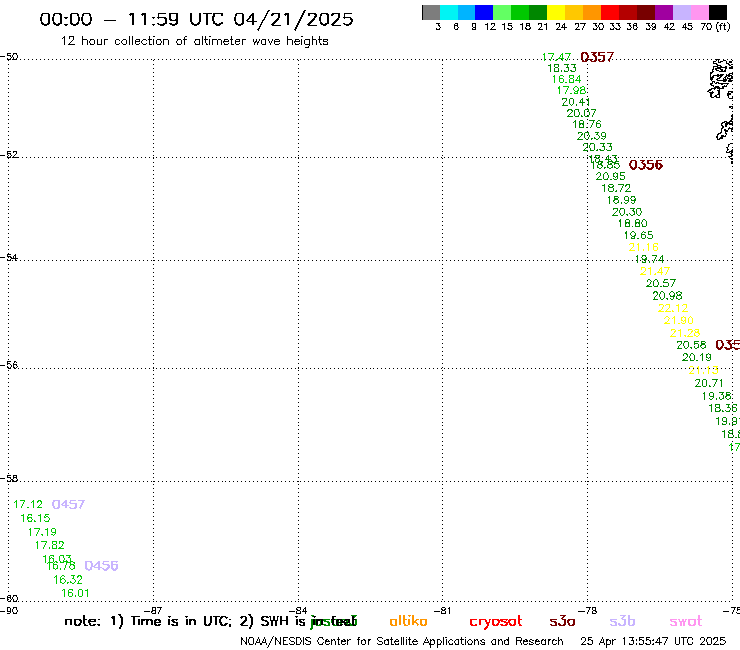The height and width of the screenshot is (650, 740).
Task: Click the yellow wave height value 21.13
Action: coord(703,370)
